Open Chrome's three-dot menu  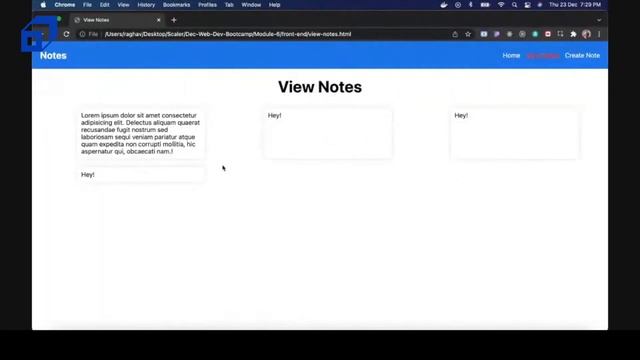click(x=599, y=34)
